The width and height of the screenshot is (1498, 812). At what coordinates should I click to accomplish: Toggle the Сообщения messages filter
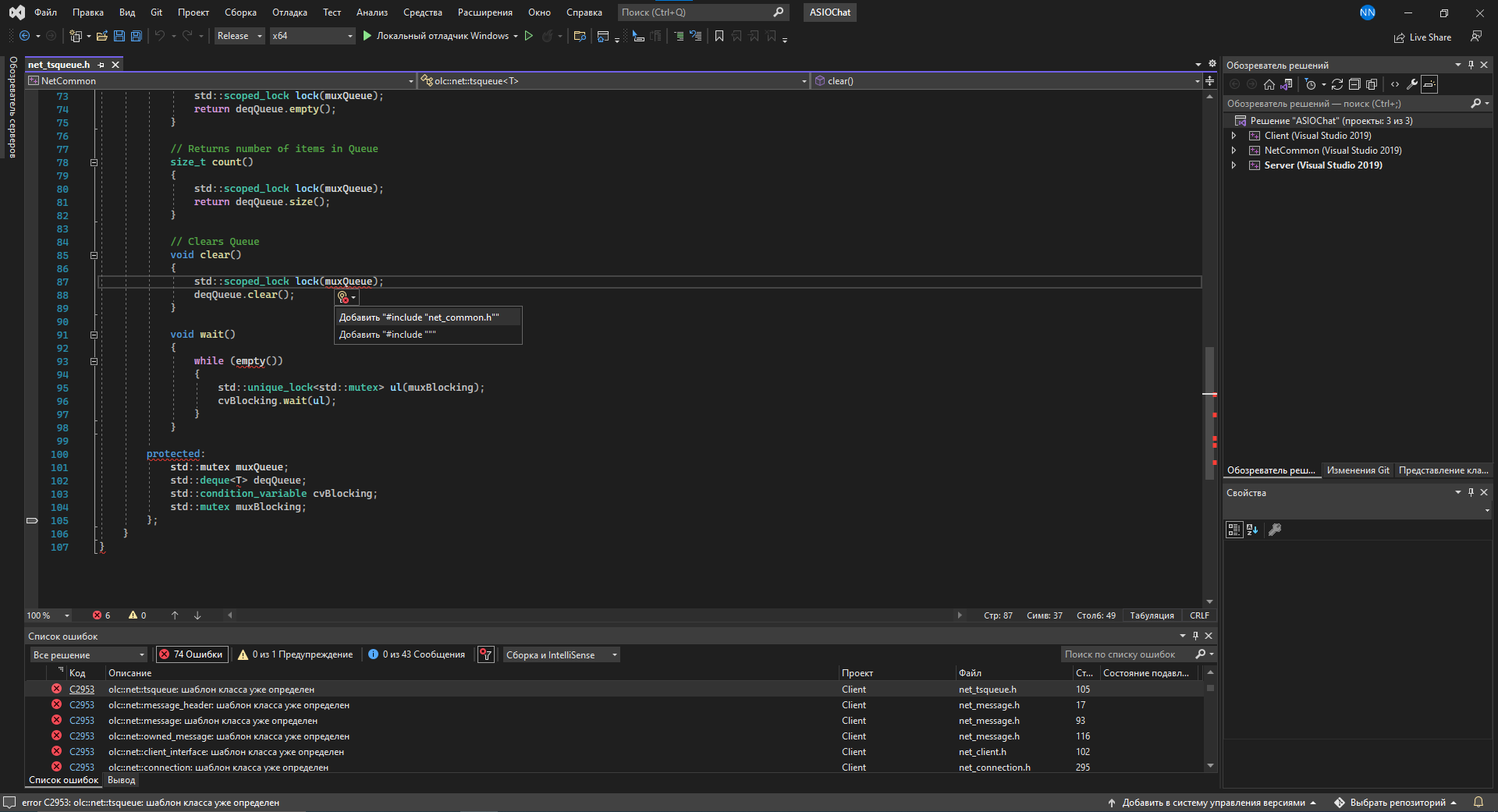point(417,654)
